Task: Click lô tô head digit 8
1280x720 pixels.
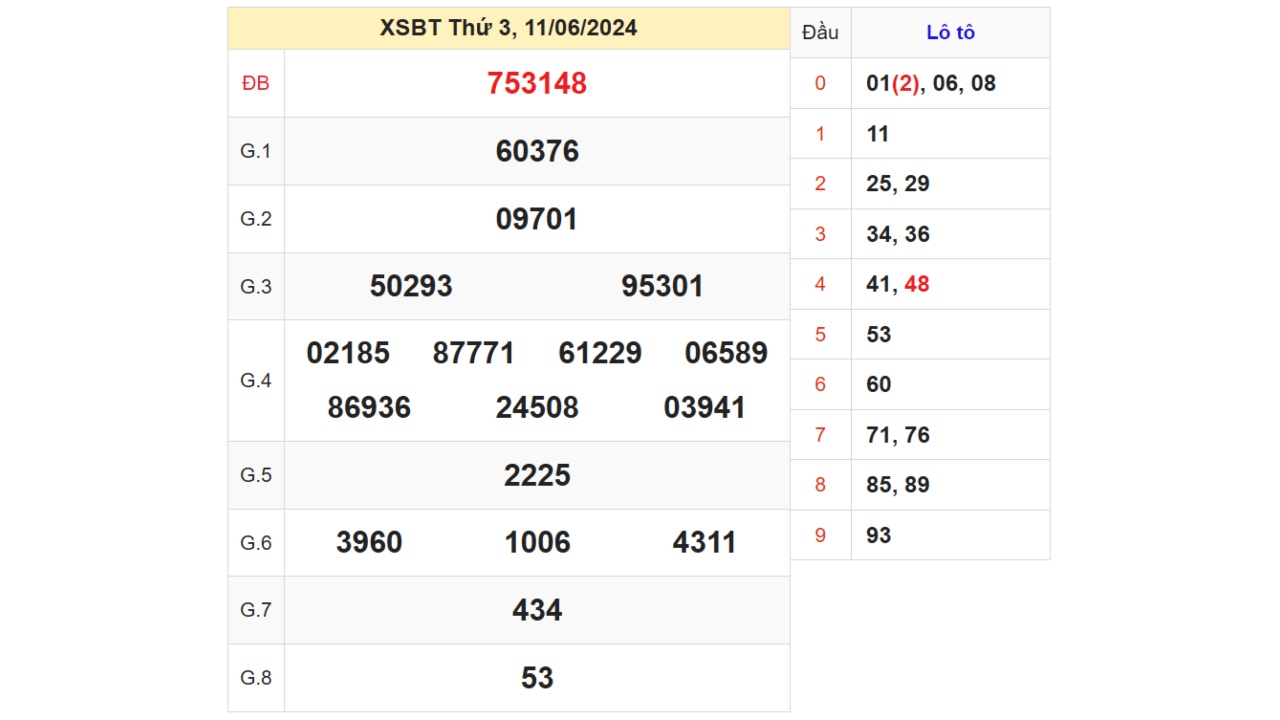Action: [820, 485]
